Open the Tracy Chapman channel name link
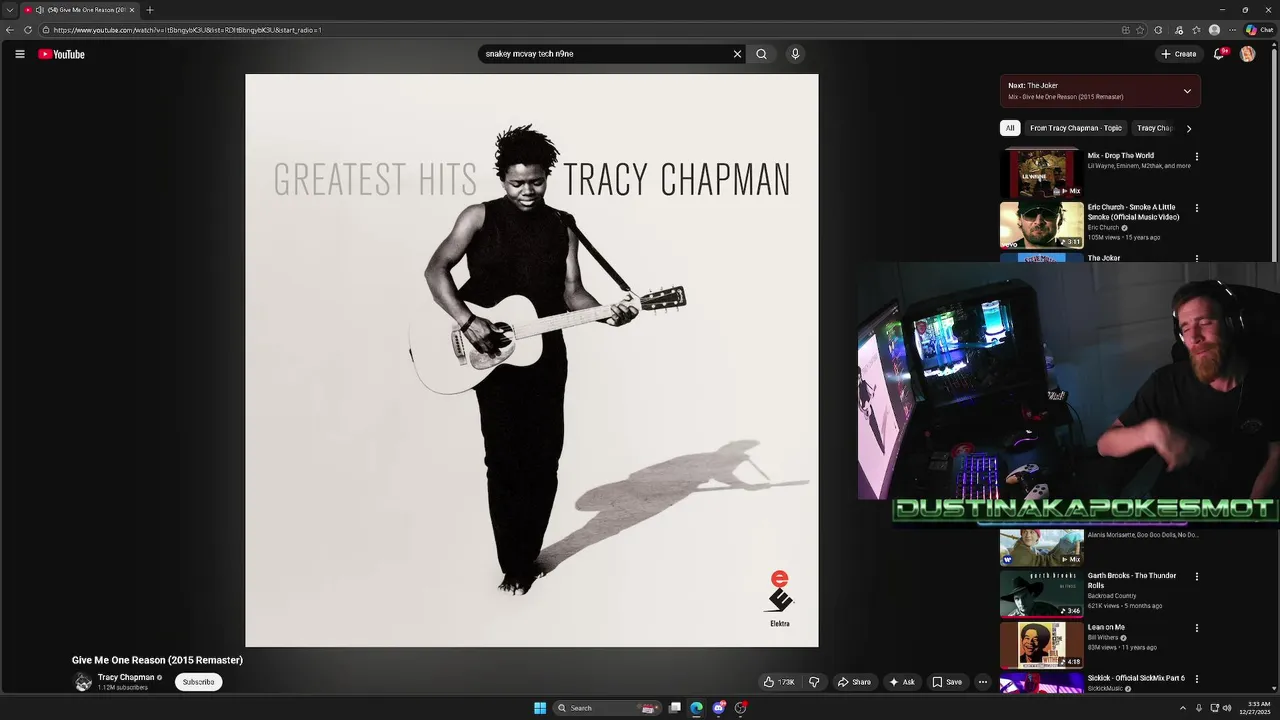Screen dimensions: 1280x720 coord(126,677)
